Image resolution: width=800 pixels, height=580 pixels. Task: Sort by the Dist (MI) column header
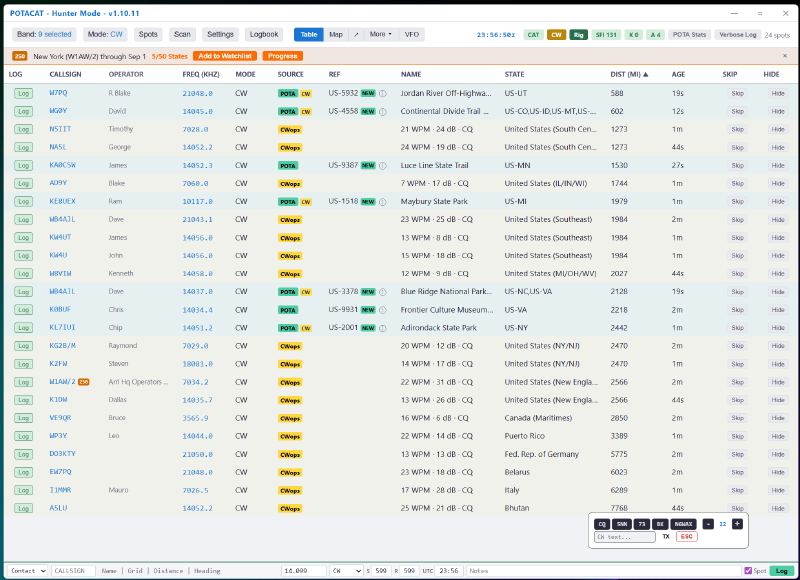629,74
